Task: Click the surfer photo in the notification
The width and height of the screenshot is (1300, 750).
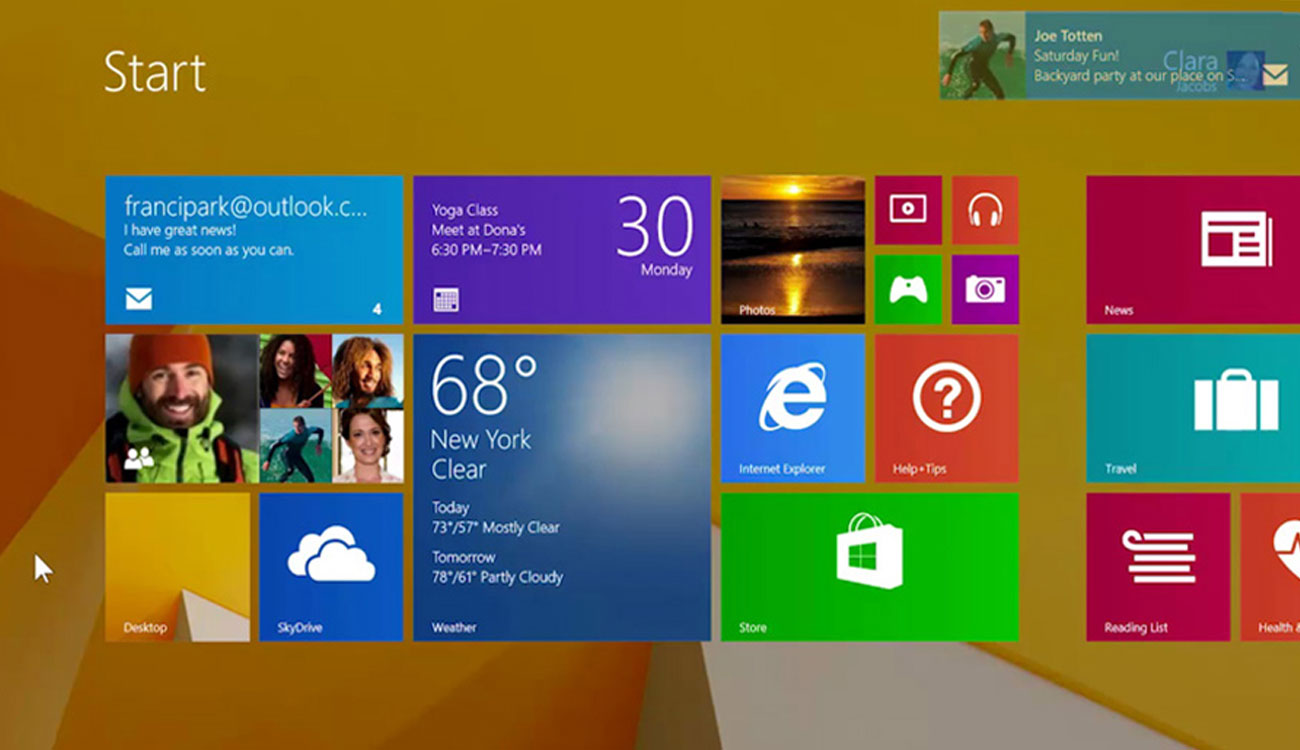Action: pyautogui.click(x=982, y=55)
